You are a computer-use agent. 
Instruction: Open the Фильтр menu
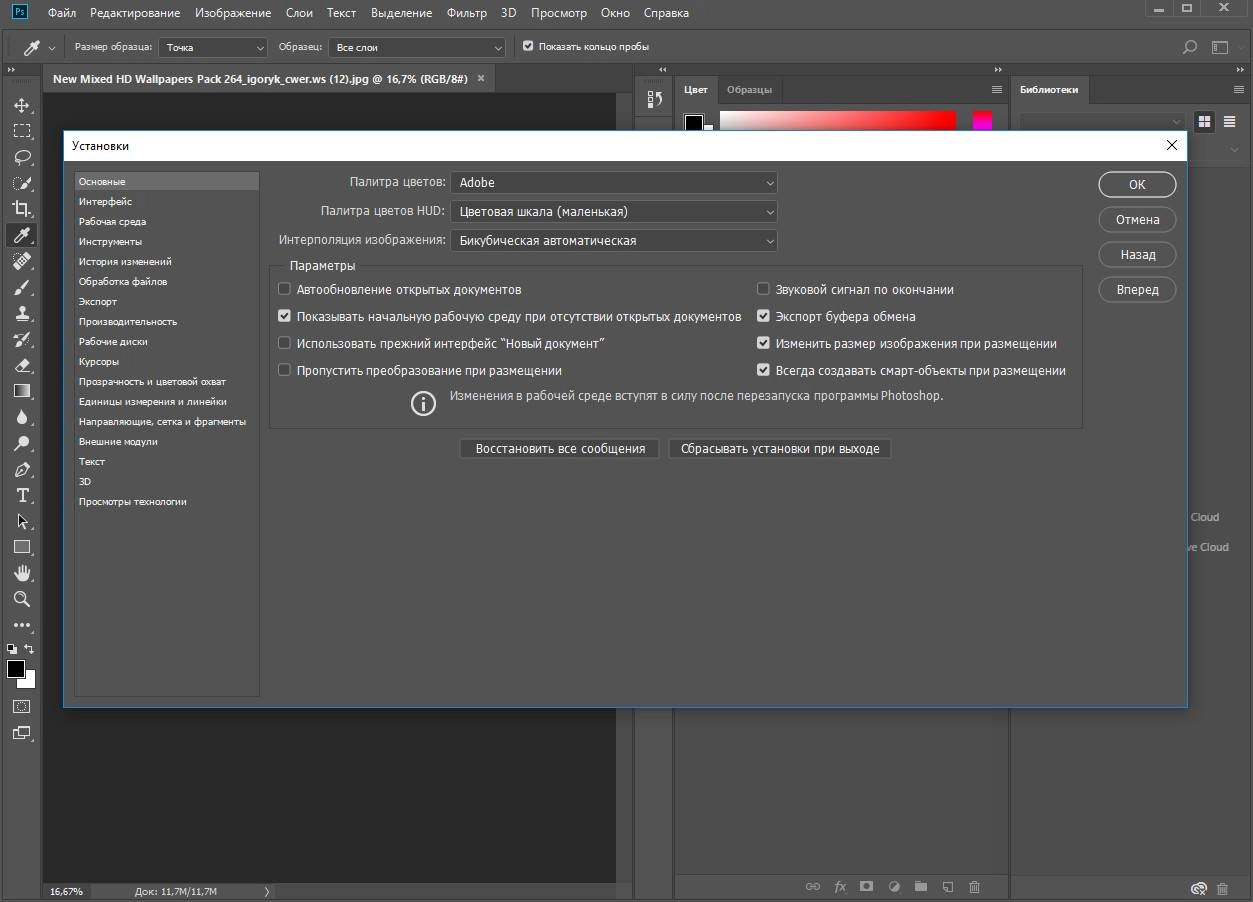(467, 13)
